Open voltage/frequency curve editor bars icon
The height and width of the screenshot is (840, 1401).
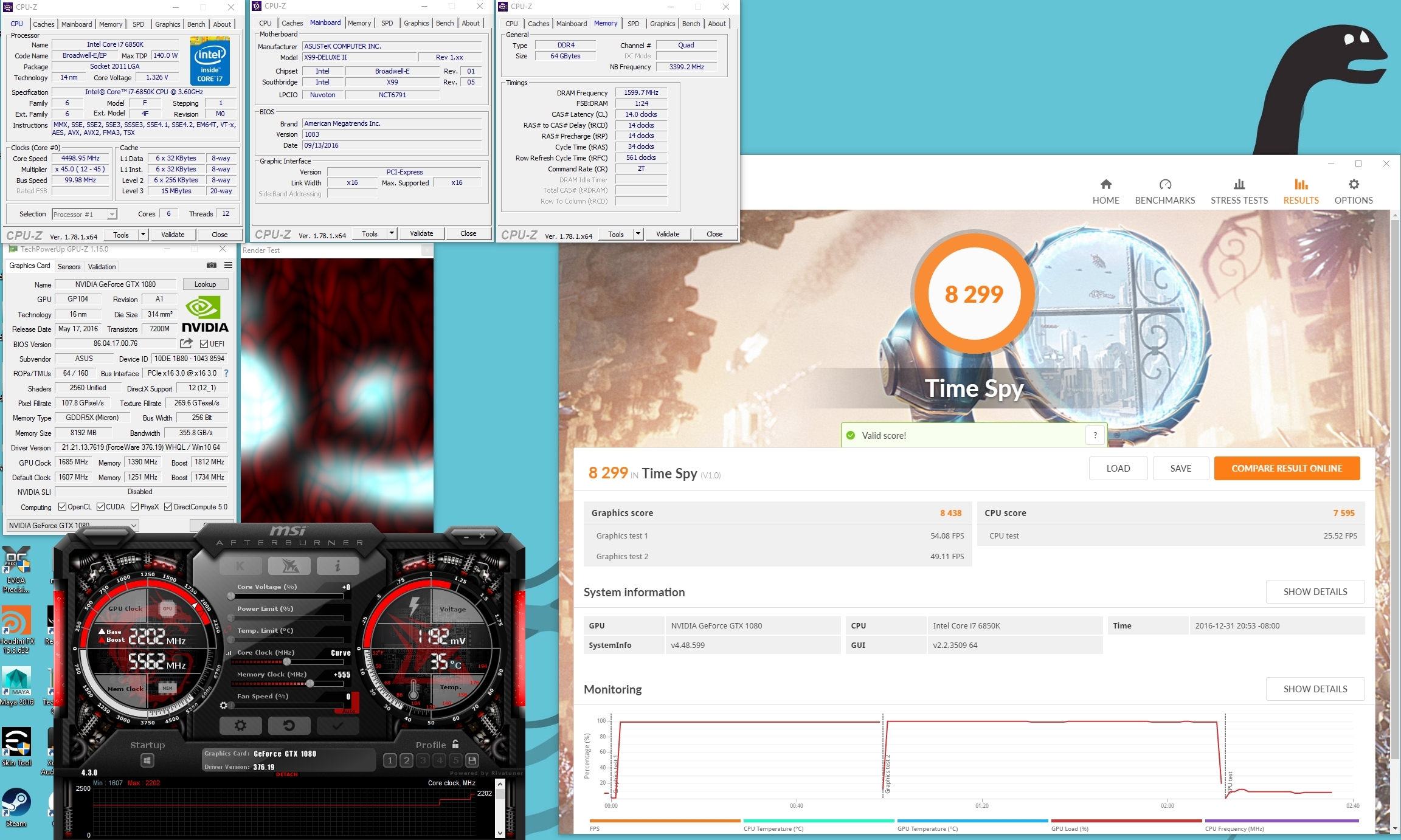pyautogui.click(x=229, y=653)
